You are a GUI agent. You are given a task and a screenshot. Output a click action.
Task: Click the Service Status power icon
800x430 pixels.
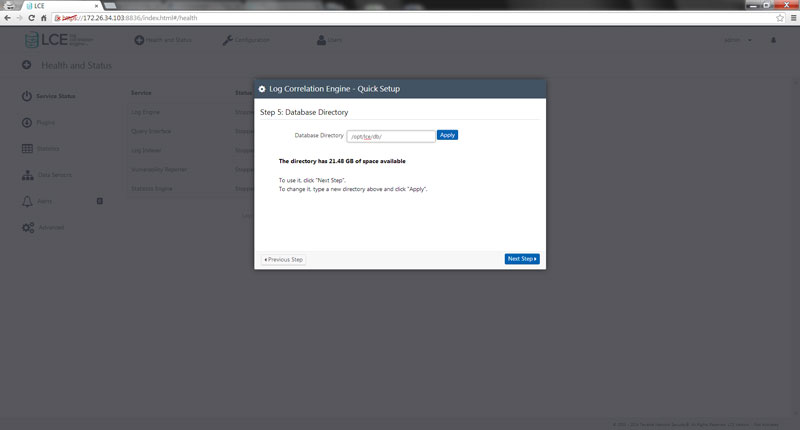click(27, 96)
